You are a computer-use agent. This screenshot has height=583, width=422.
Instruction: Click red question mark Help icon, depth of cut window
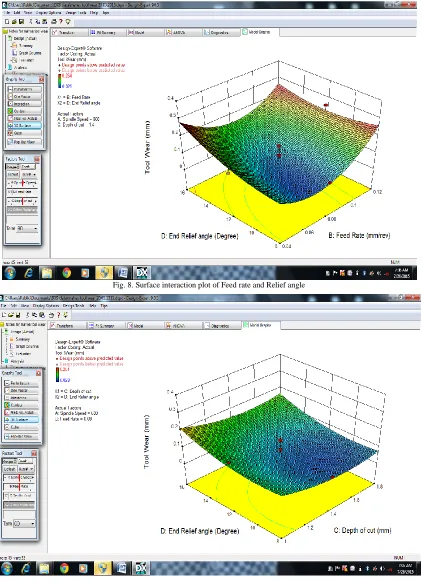click(58, 315)
